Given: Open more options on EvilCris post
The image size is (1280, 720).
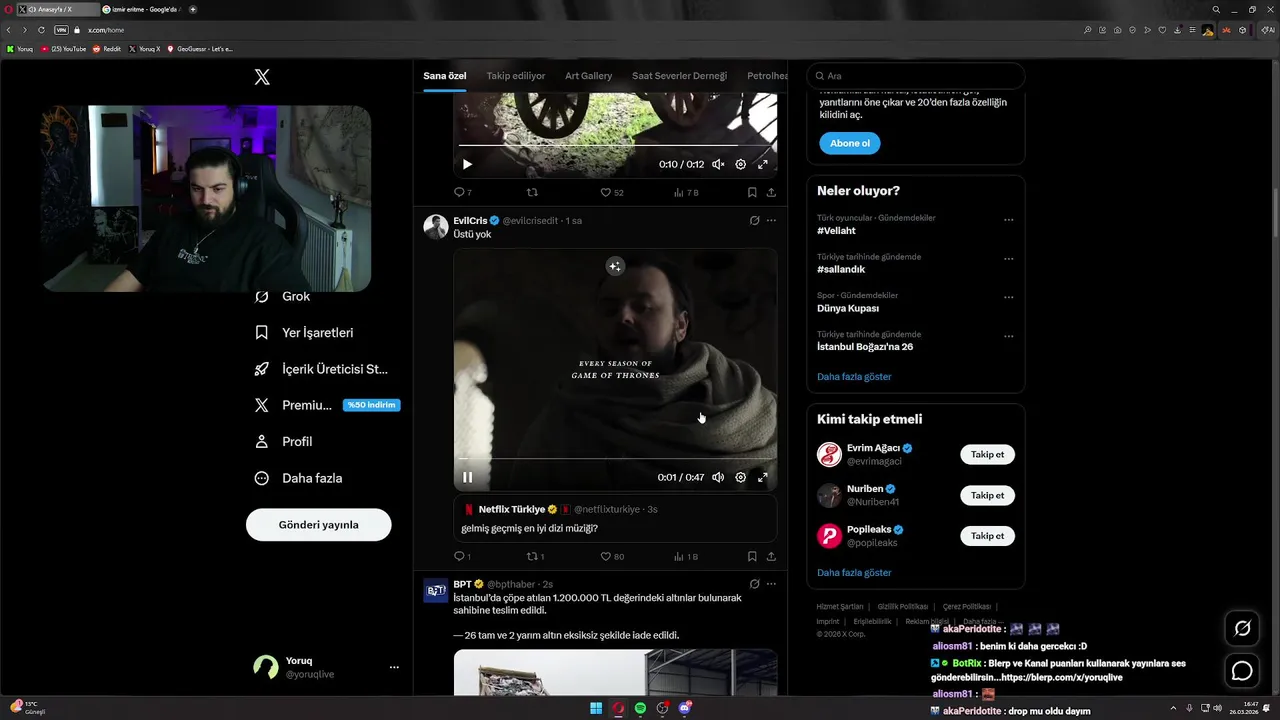Looking at the screenshot, I should [771, 220].
